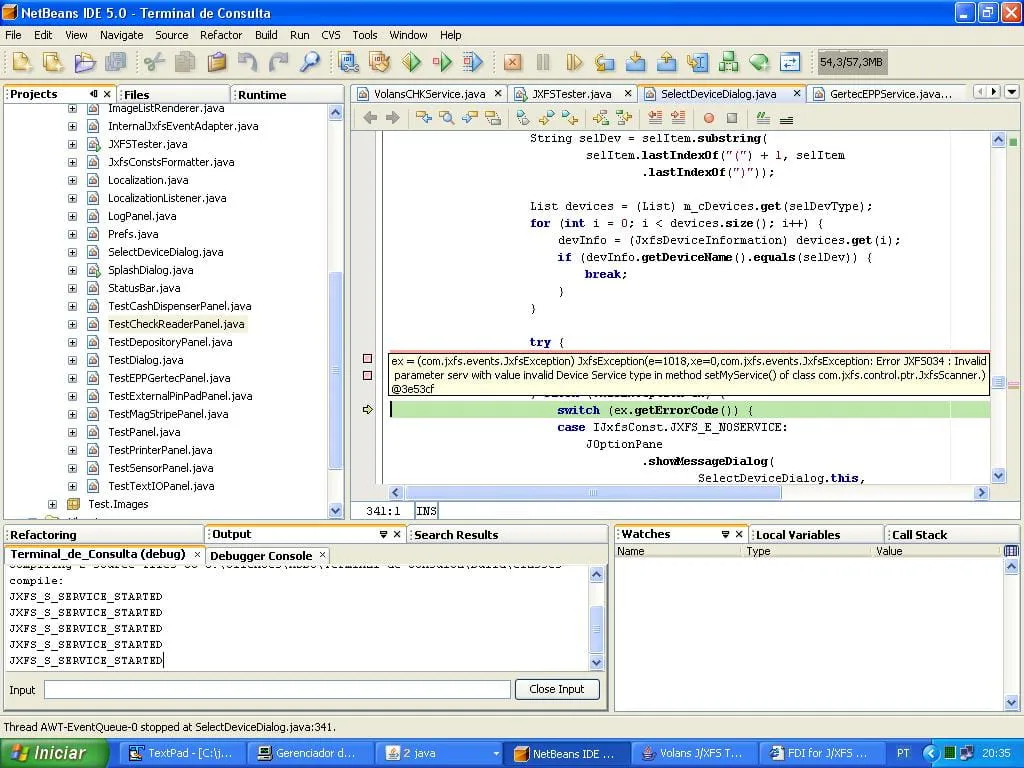
Task: Click the Open Project folder icon
Action: pyautogui.click(x=84, y=62)
